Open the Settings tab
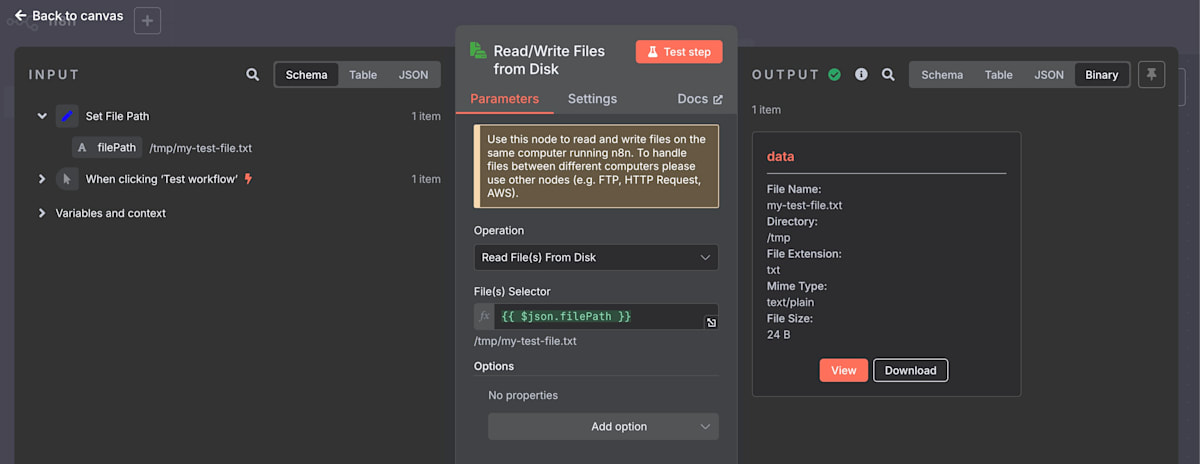The width and height of the screenshot is (1200, 464). click(592, 99)
